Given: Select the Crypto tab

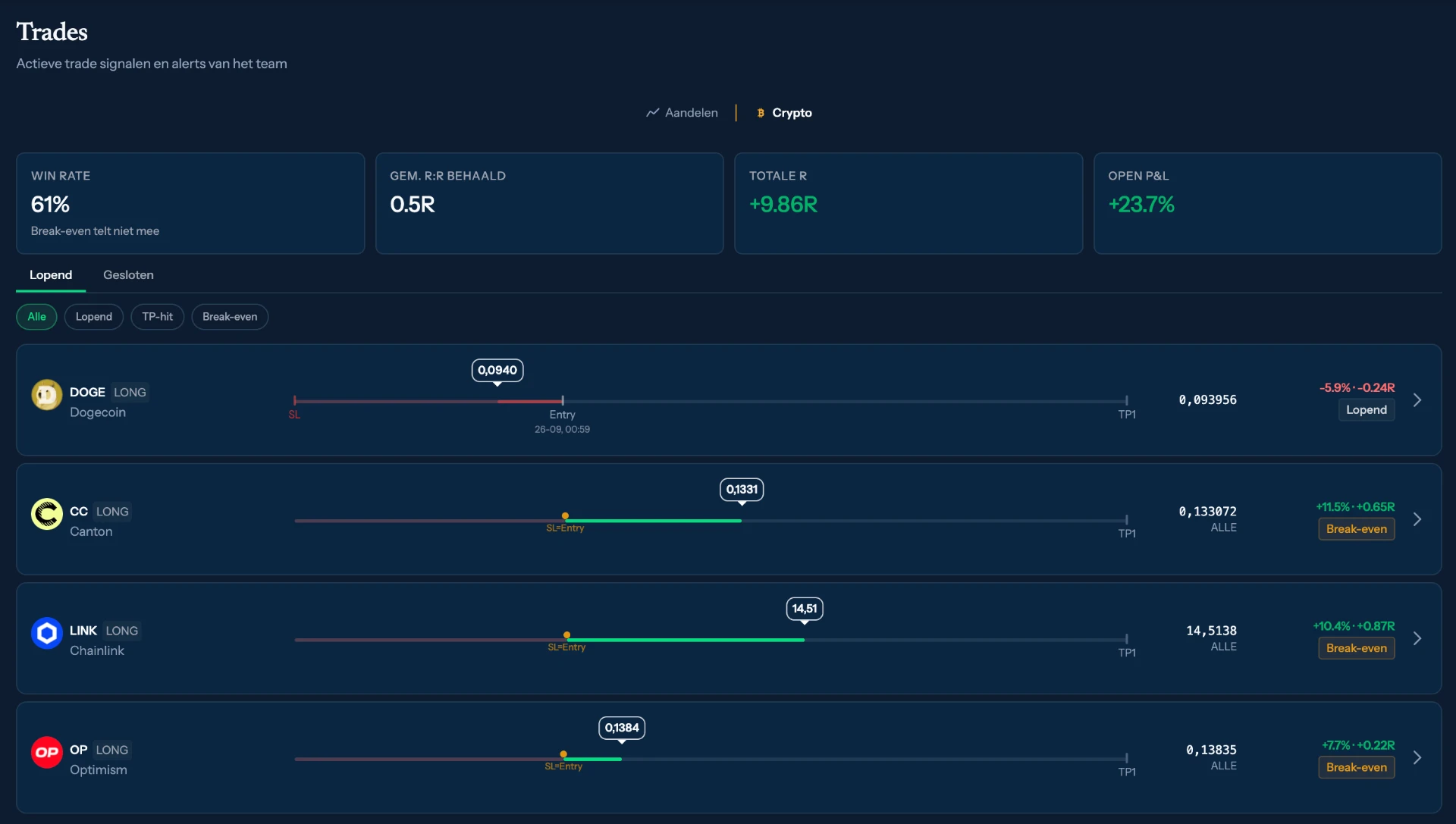Looking at the screenshot, I should click(x=784, y=112).
